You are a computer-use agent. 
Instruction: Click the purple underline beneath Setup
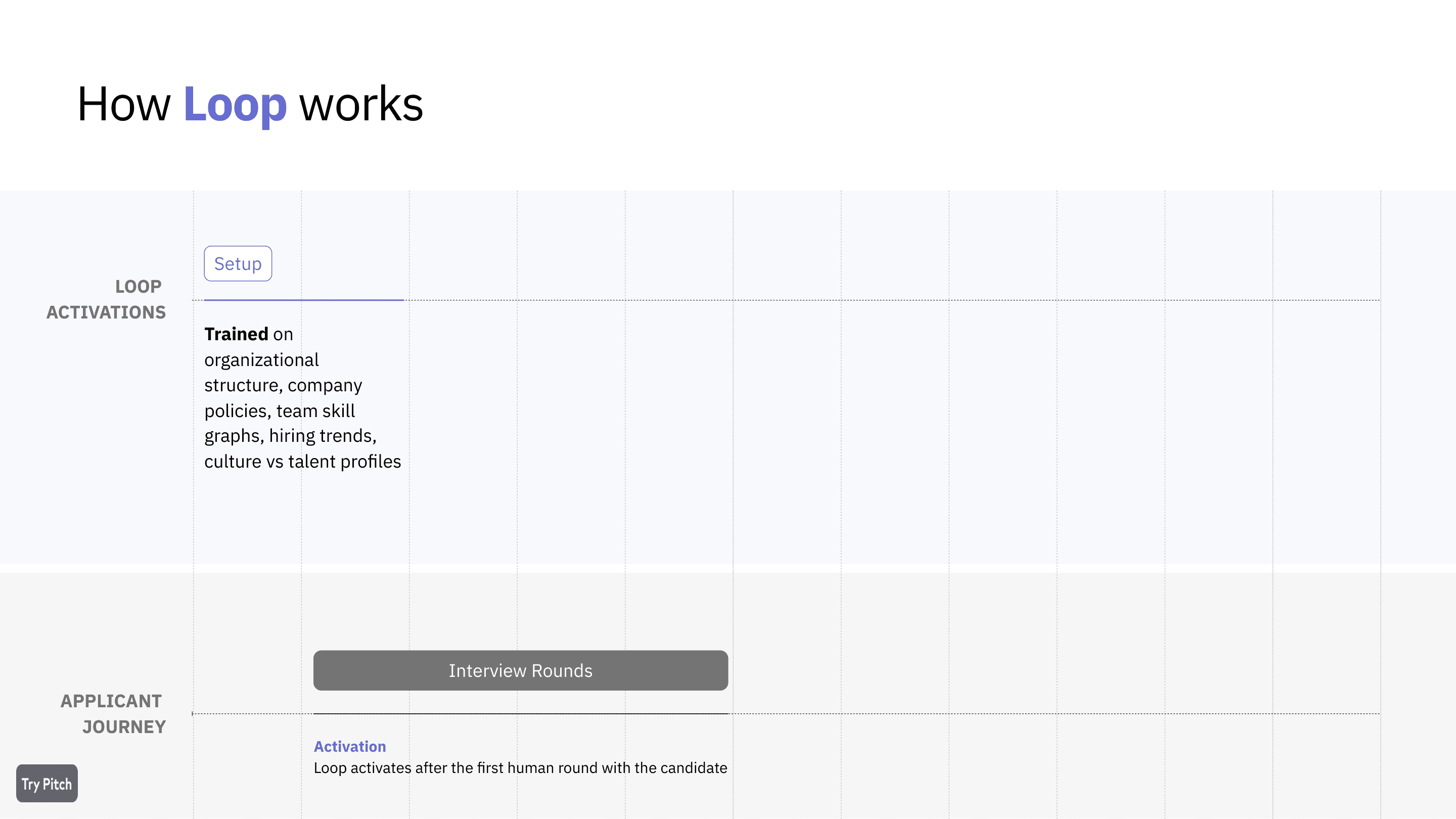(304, 300)
